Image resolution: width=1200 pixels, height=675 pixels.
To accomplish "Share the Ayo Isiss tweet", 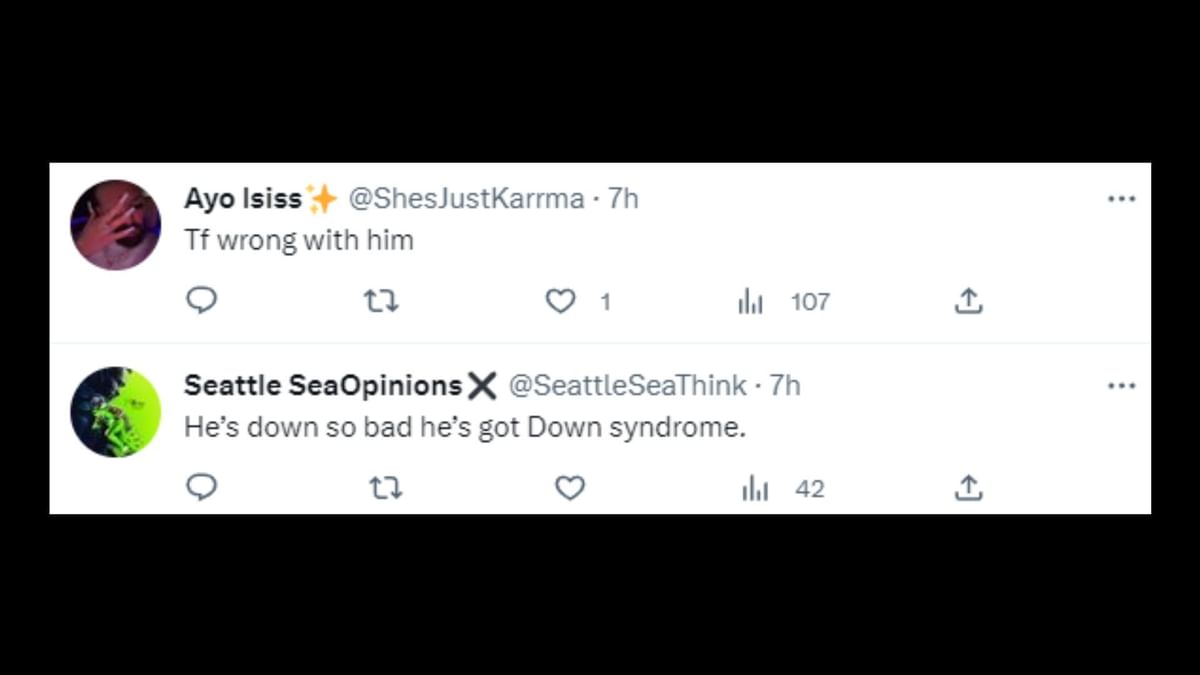I will tap(968, 300).
